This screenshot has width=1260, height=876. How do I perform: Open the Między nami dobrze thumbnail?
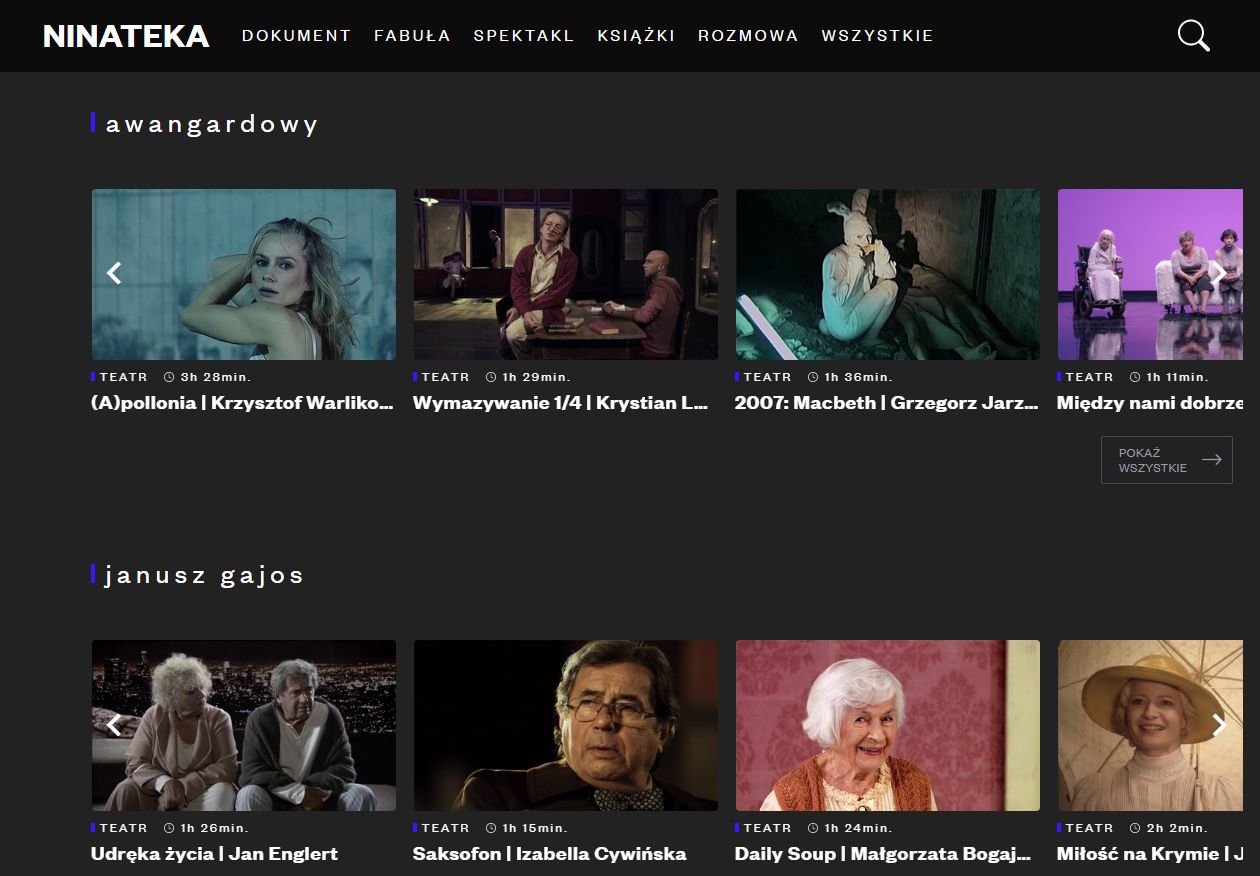tap(1151, 275)
